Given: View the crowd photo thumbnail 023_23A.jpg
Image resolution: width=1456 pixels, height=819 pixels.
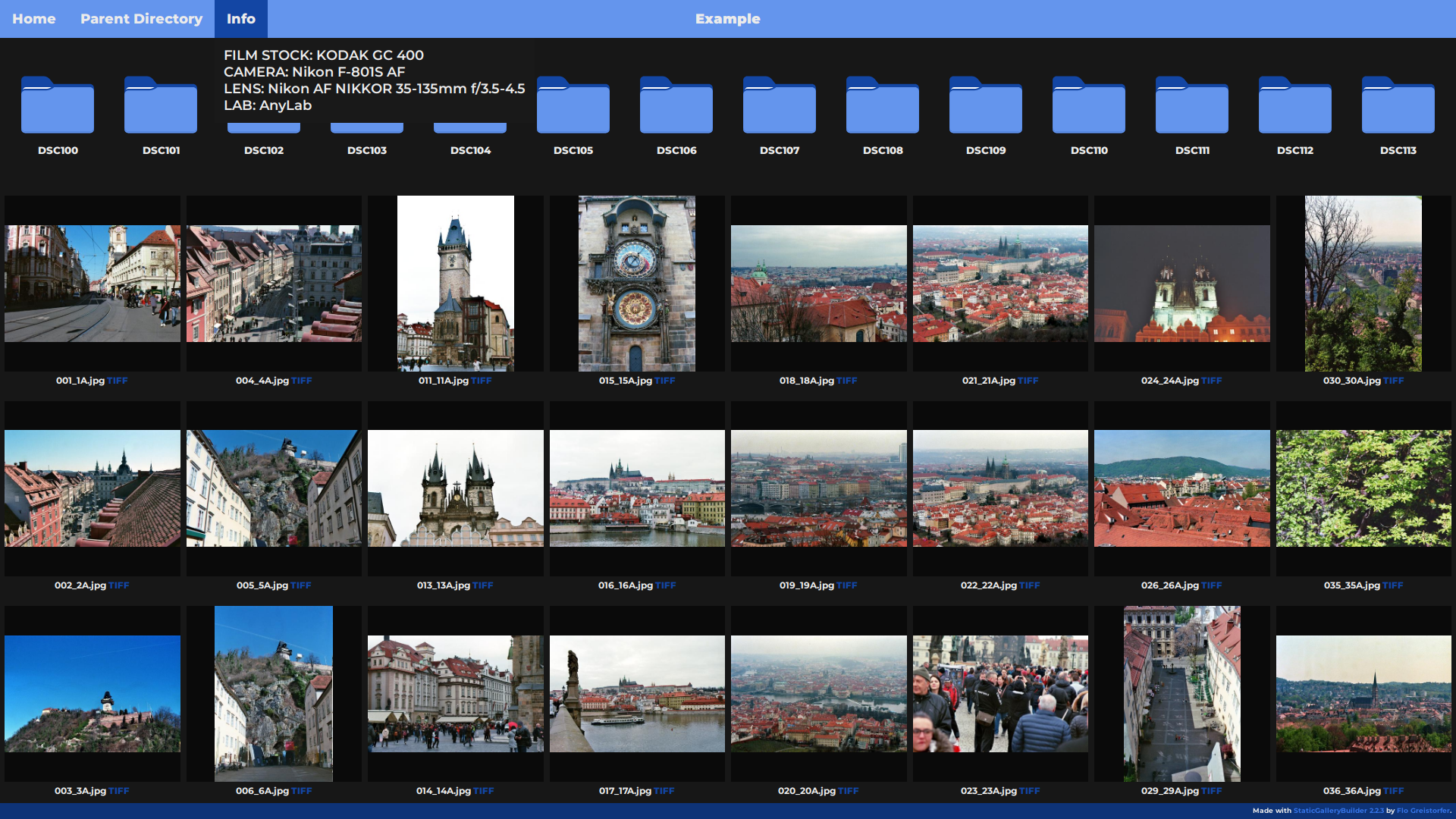Looking at the screenshot, I should (1000, 694).
